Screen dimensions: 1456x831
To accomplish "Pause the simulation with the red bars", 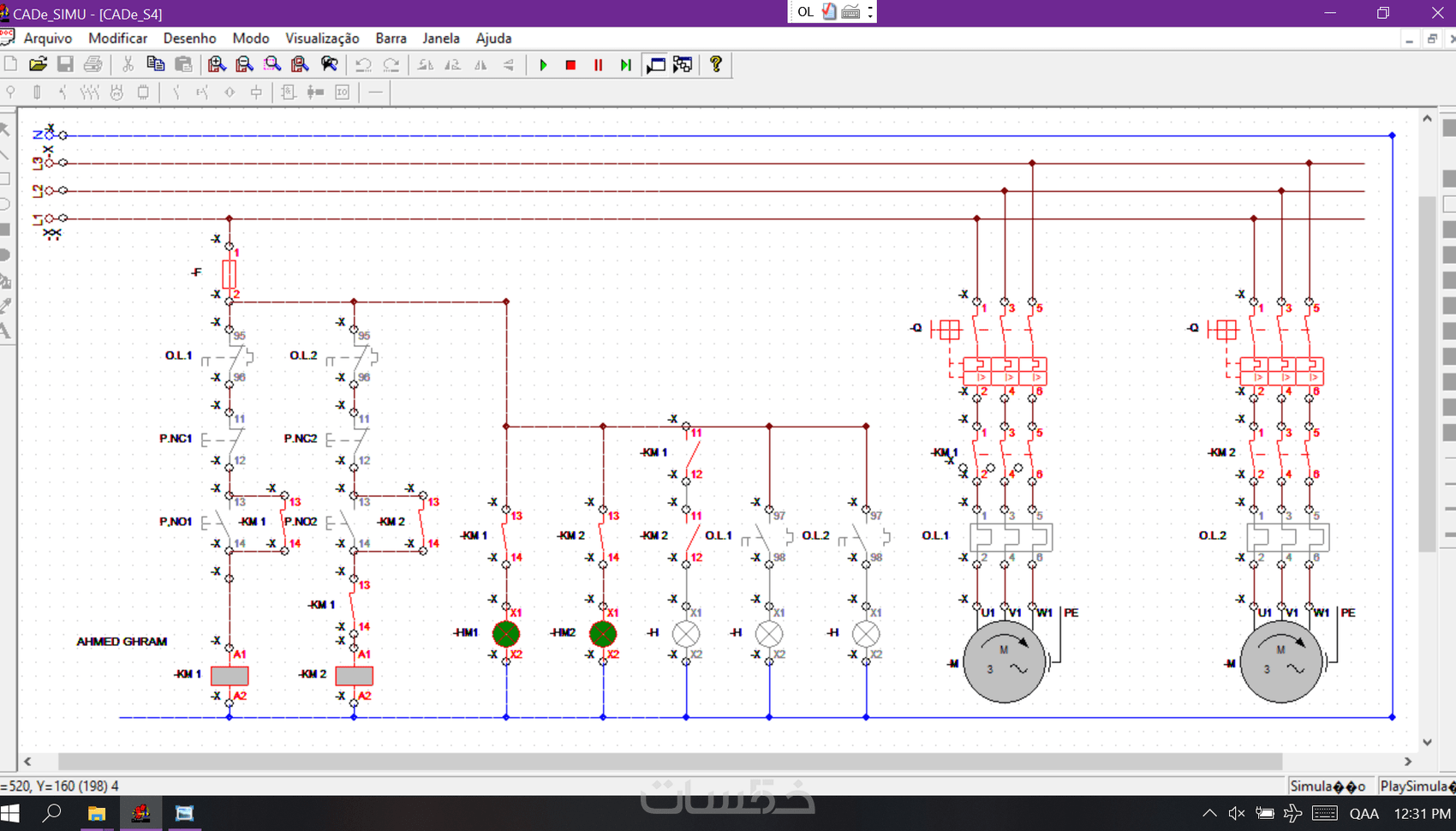I will point(599,65).
